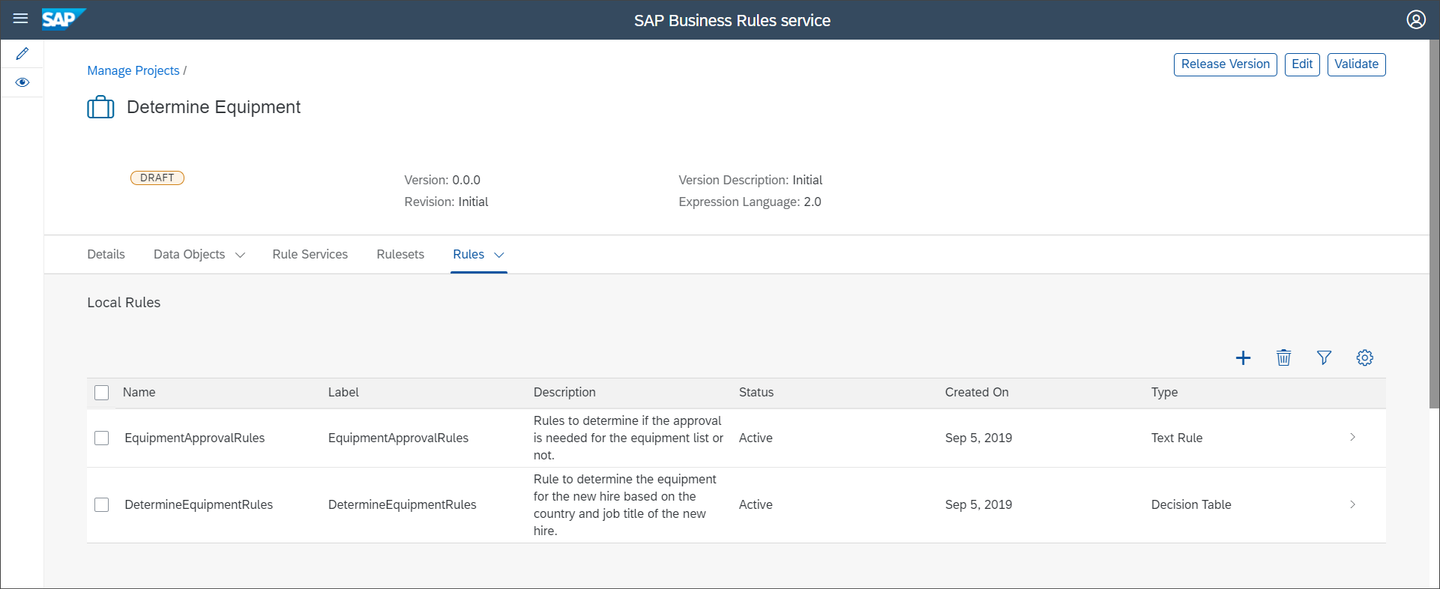1440x589 pixels.
Task: Click the Edit button
Action: pos(1302,64)
